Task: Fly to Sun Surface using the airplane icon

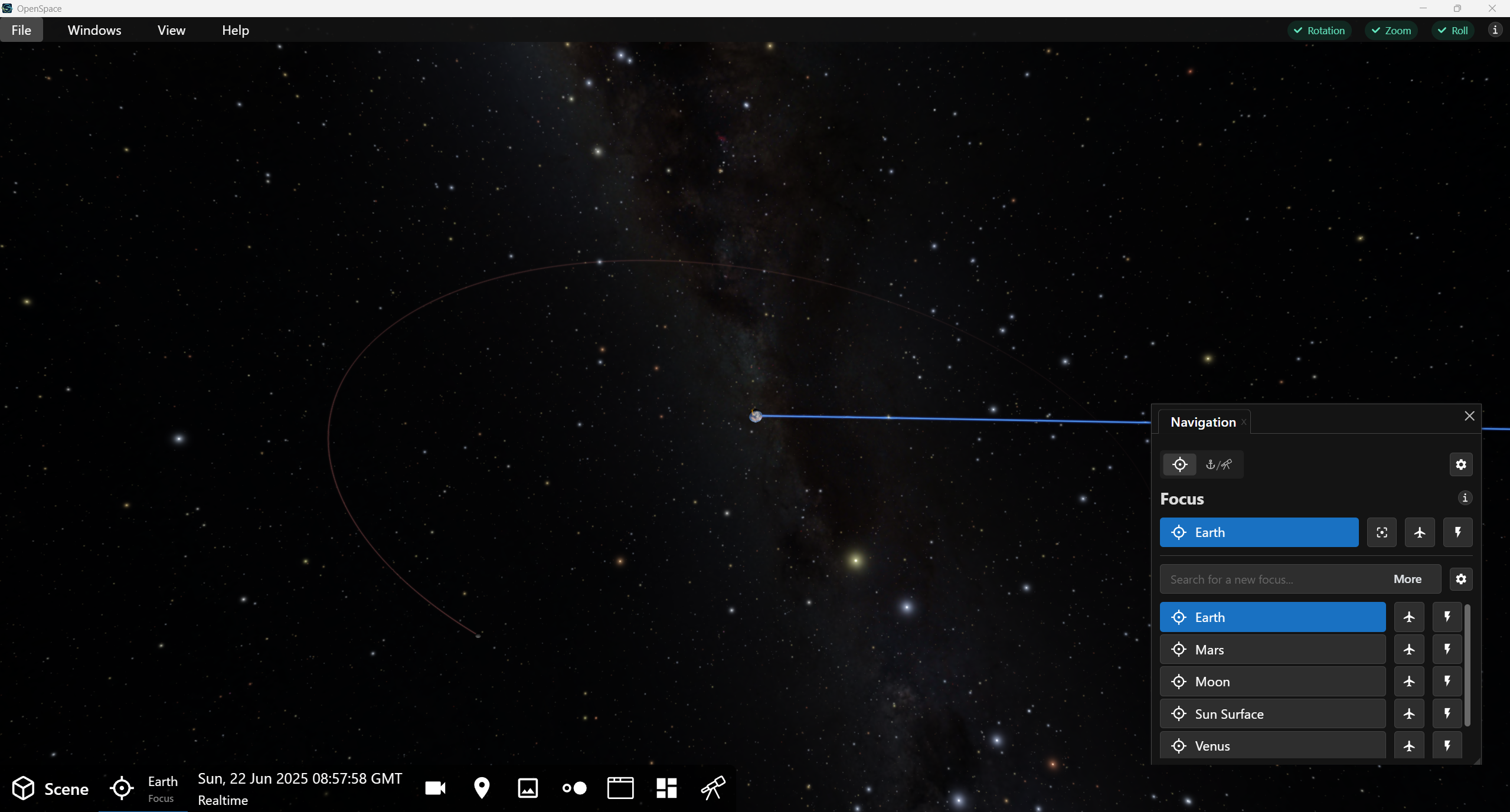Action: click(1409, 714)
